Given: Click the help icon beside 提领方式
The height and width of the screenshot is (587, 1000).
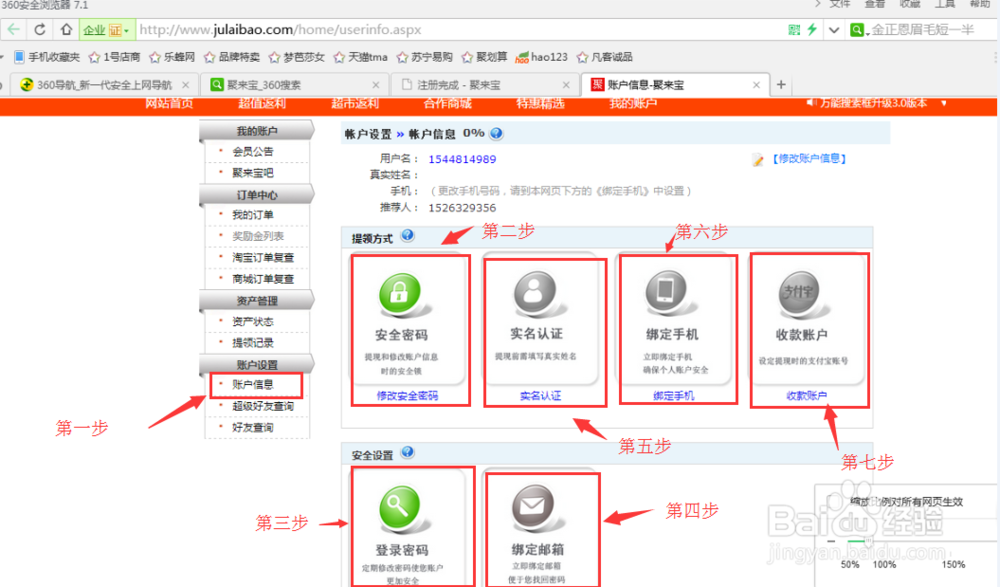Looking at the screenshot, I should (x=406, y=235).
